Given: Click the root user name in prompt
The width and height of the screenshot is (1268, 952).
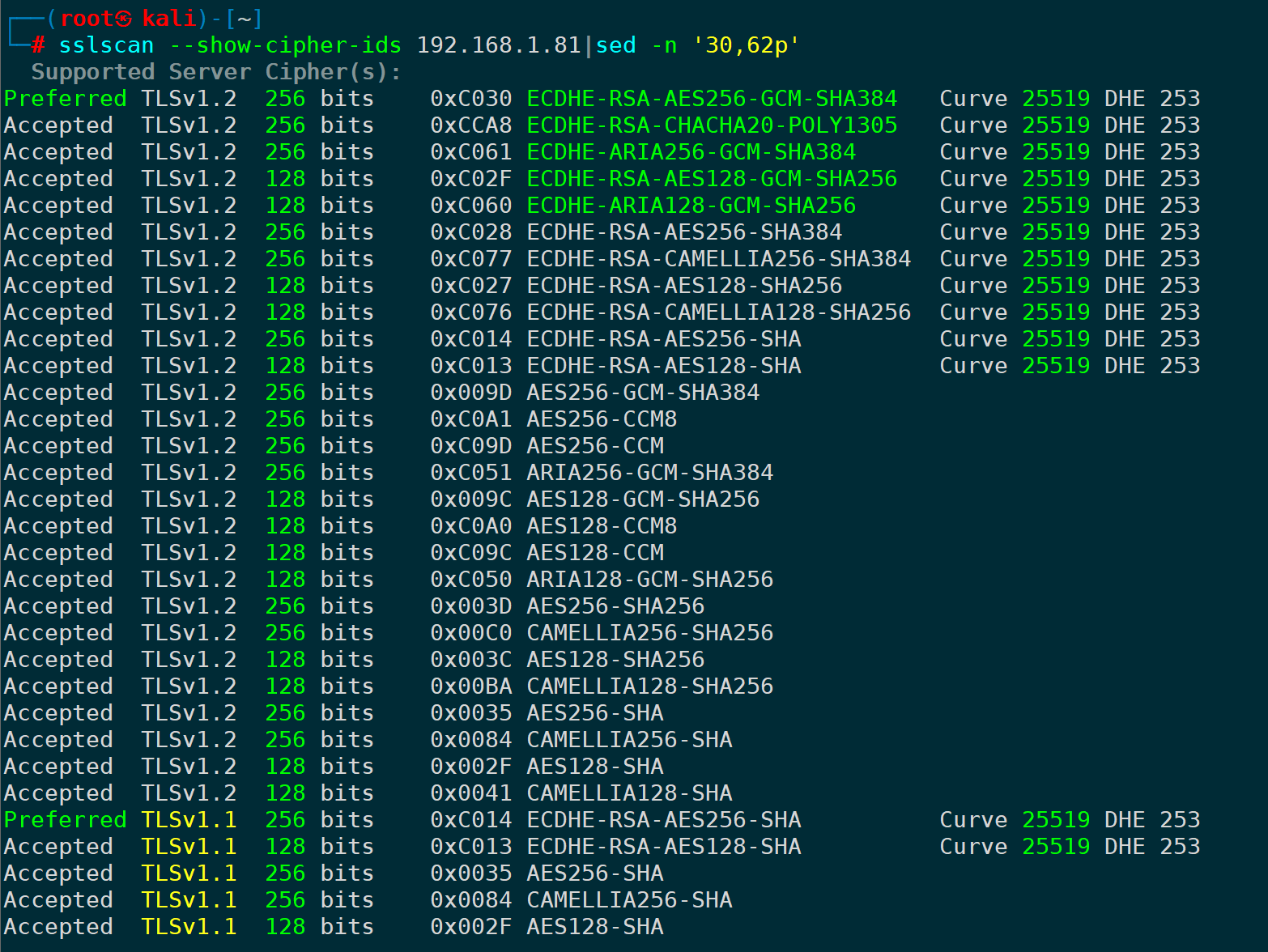Looking at the screenshot, I should point(87,19).
